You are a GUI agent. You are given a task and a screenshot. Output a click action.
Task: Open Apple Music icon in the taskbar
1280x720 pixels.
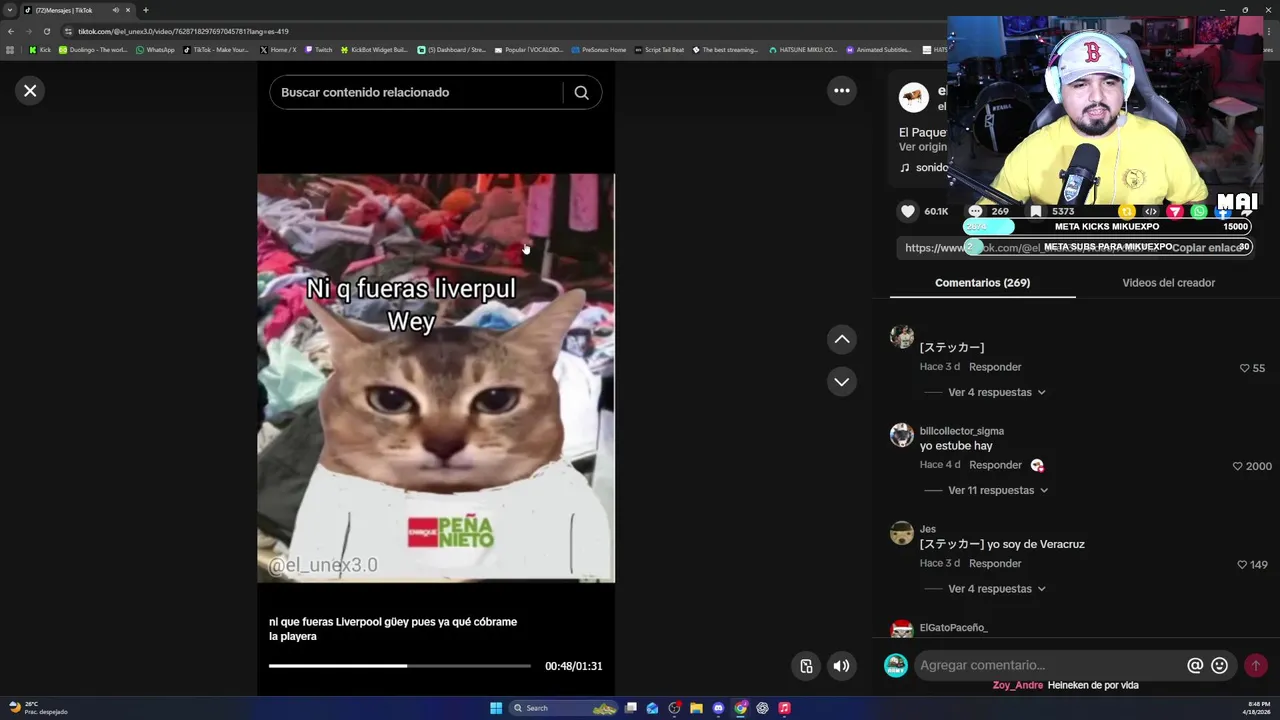pos(784,708)
